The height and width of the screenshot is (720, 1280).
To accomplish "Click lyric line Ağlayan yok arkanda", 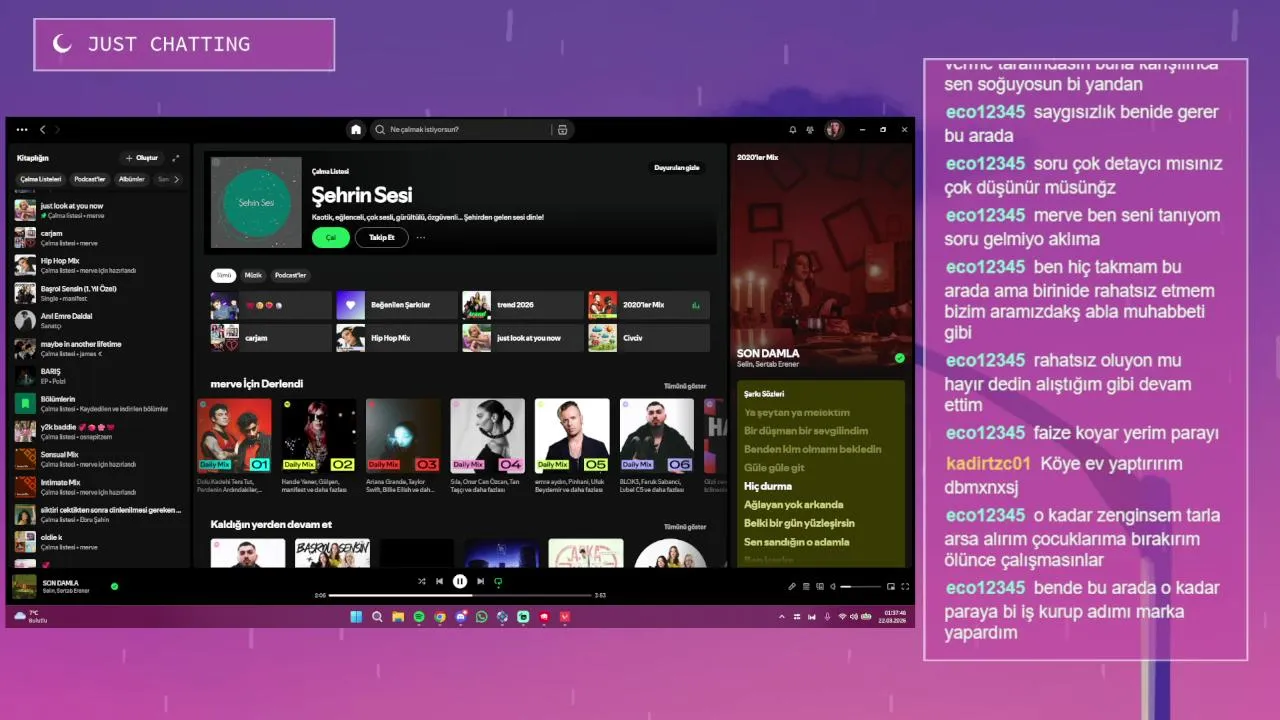I will (793, 505).
